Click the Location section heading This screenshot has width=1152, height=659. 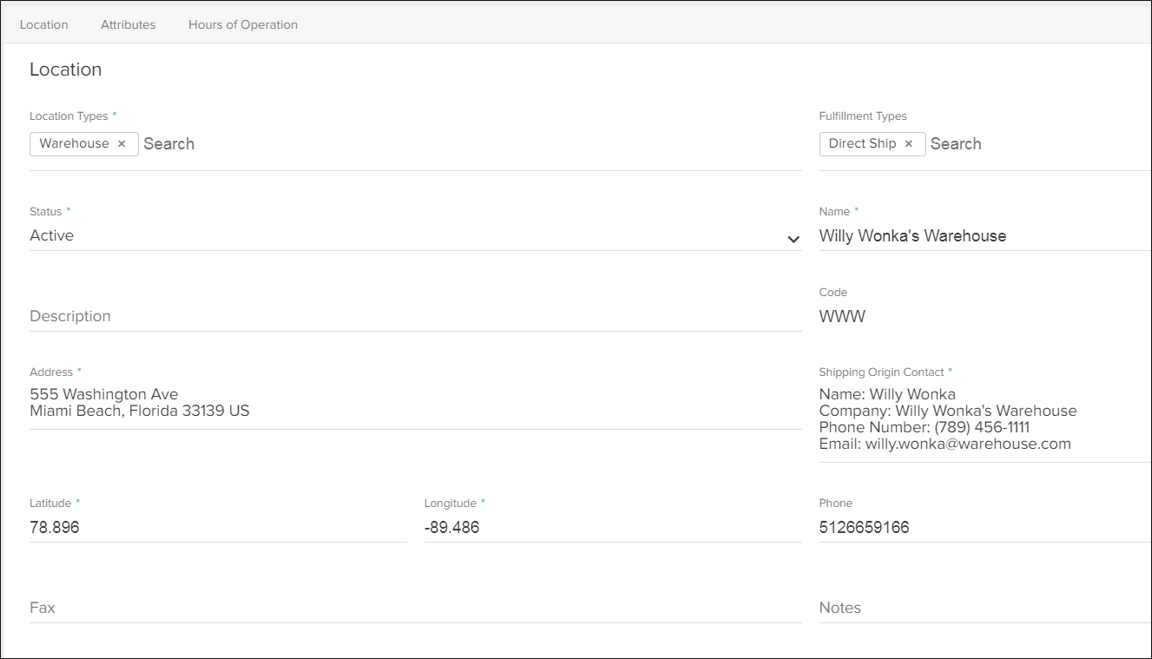65,70
